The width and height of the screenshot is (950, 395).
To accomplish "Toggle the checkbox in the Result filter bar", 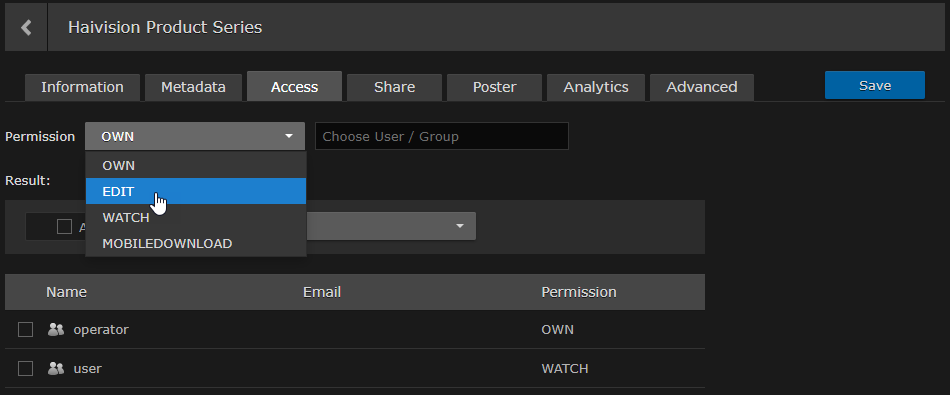I will pos(64,227).
